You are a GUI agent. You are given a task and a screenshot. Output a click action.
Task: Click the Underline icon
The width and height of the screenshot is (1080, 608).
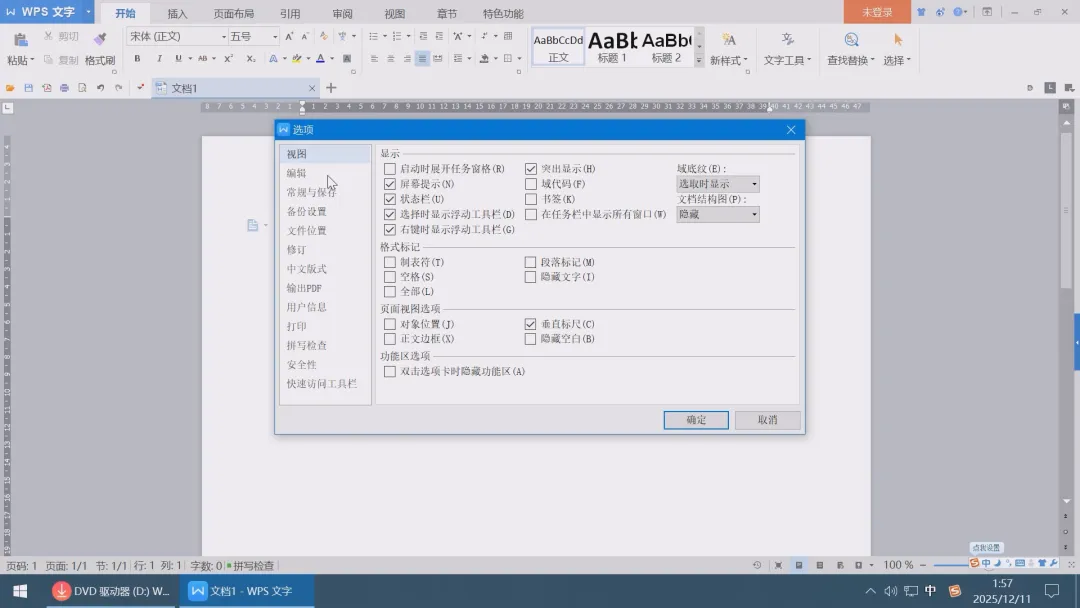click(x=178, y=59)
